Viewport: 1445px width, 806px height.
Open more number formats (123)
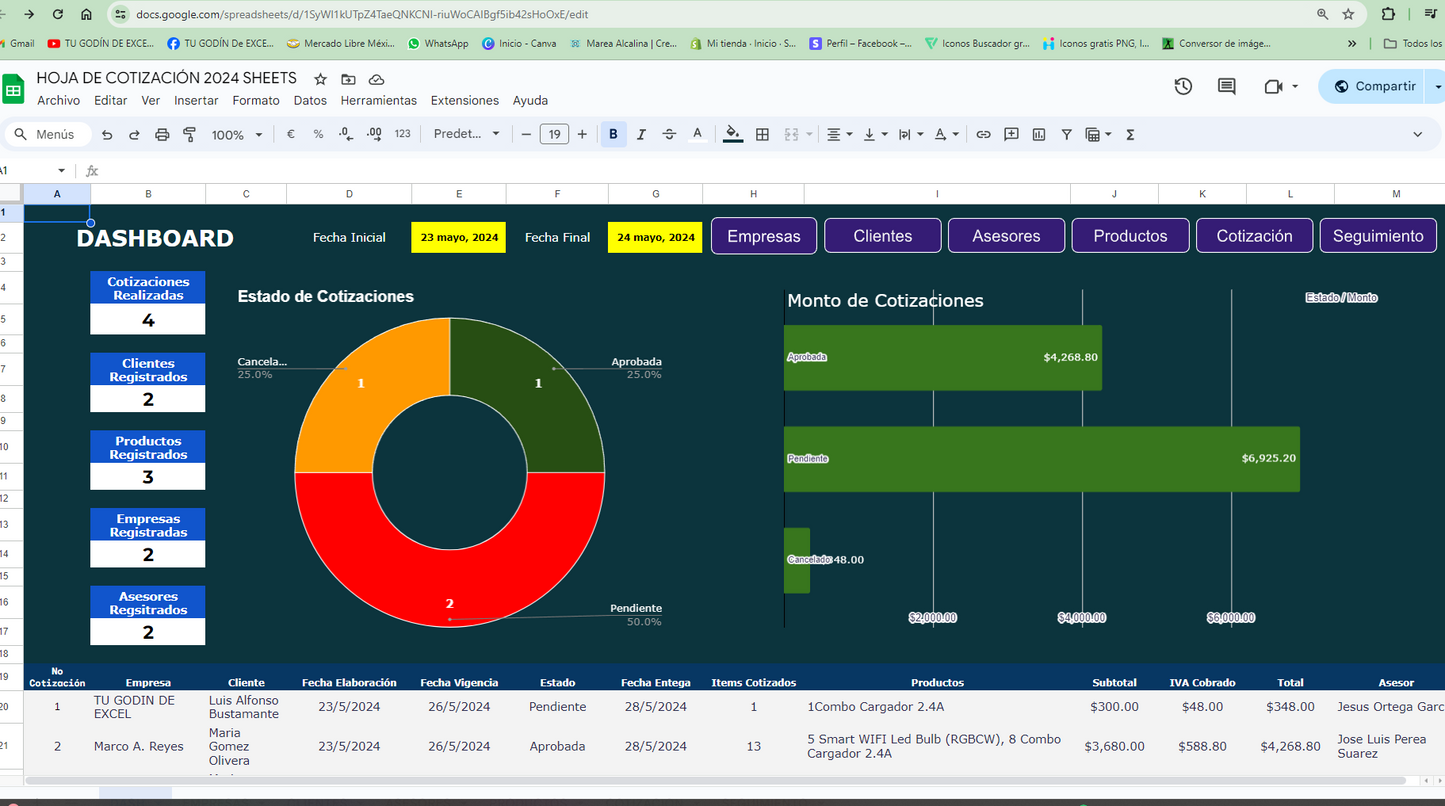[403, 134]
